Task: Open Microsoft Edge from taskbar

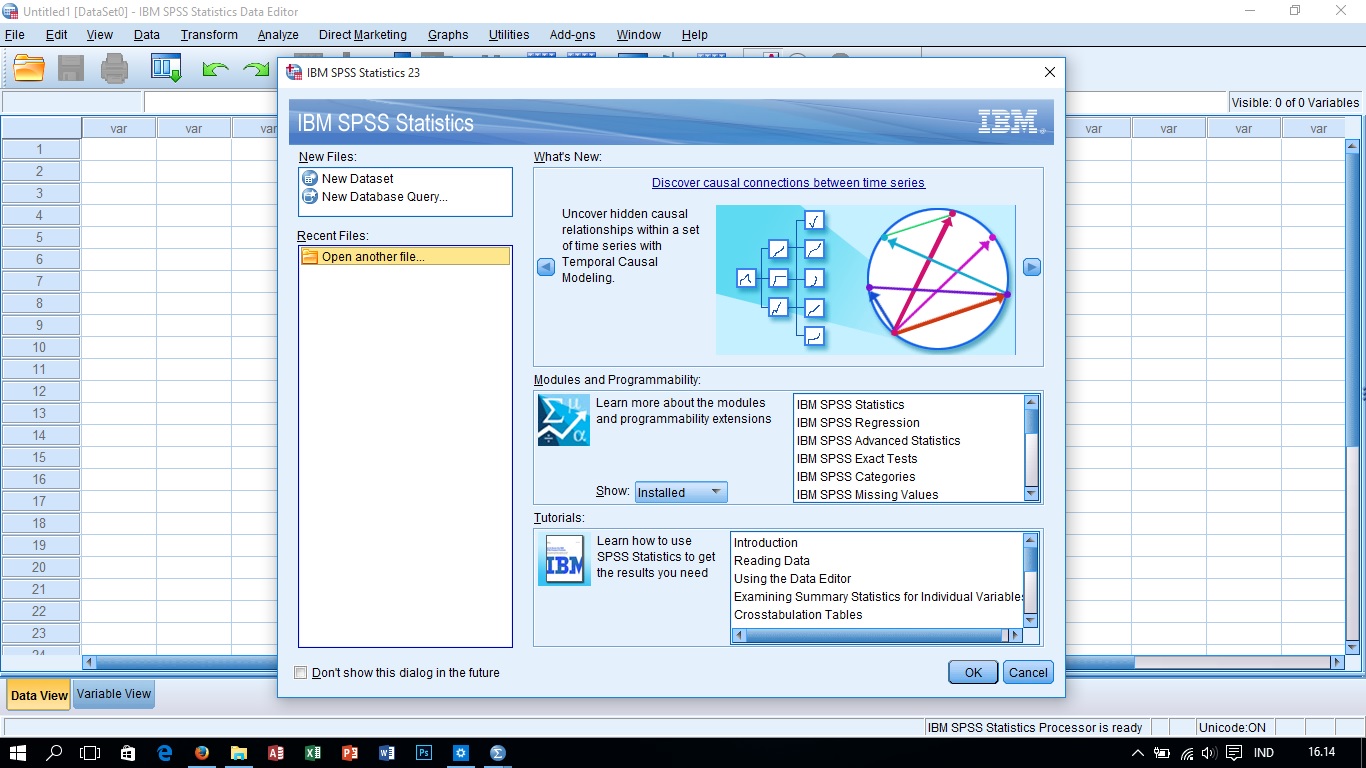Action: (x=165, y=753)
